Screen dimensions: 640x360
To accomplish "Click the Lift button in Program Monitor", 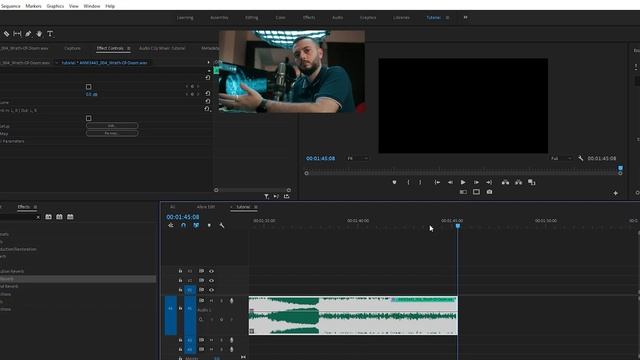I will tap(505, 182).
